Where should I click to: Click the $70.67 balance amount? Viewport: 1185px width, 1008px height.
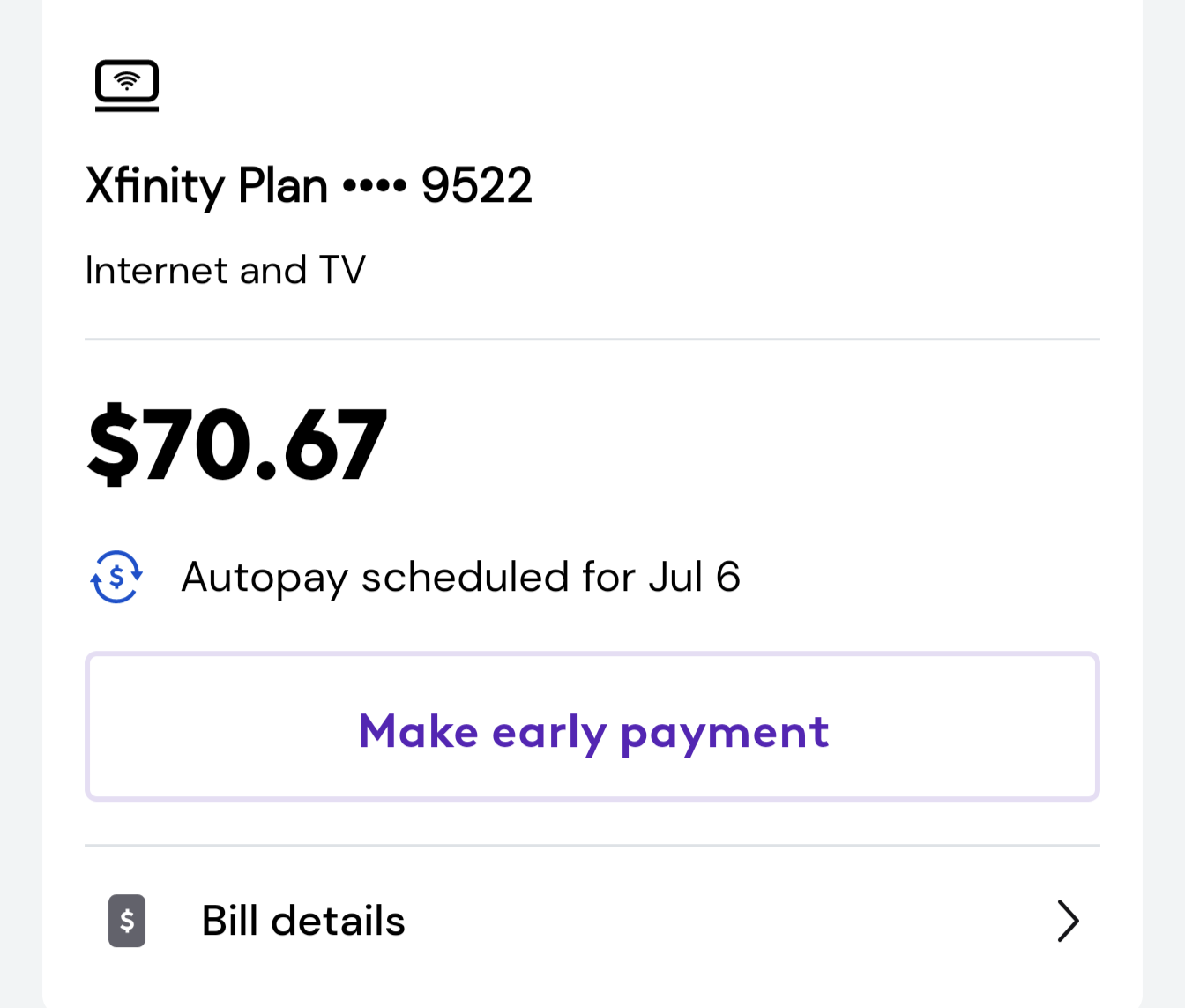237,444
